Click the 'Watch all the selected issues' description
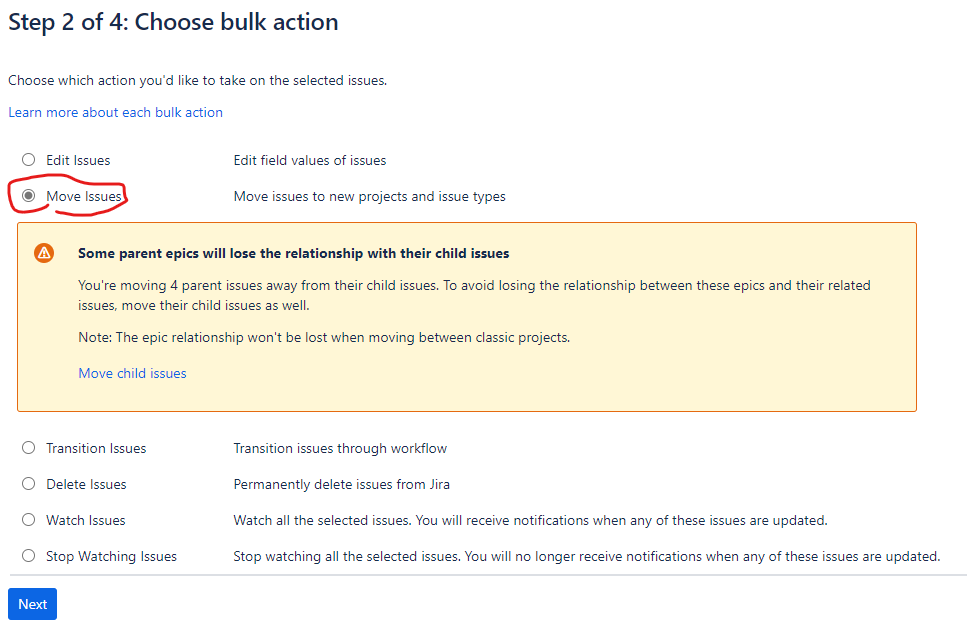This screenshot has width=967, height=627. (530, 520)
